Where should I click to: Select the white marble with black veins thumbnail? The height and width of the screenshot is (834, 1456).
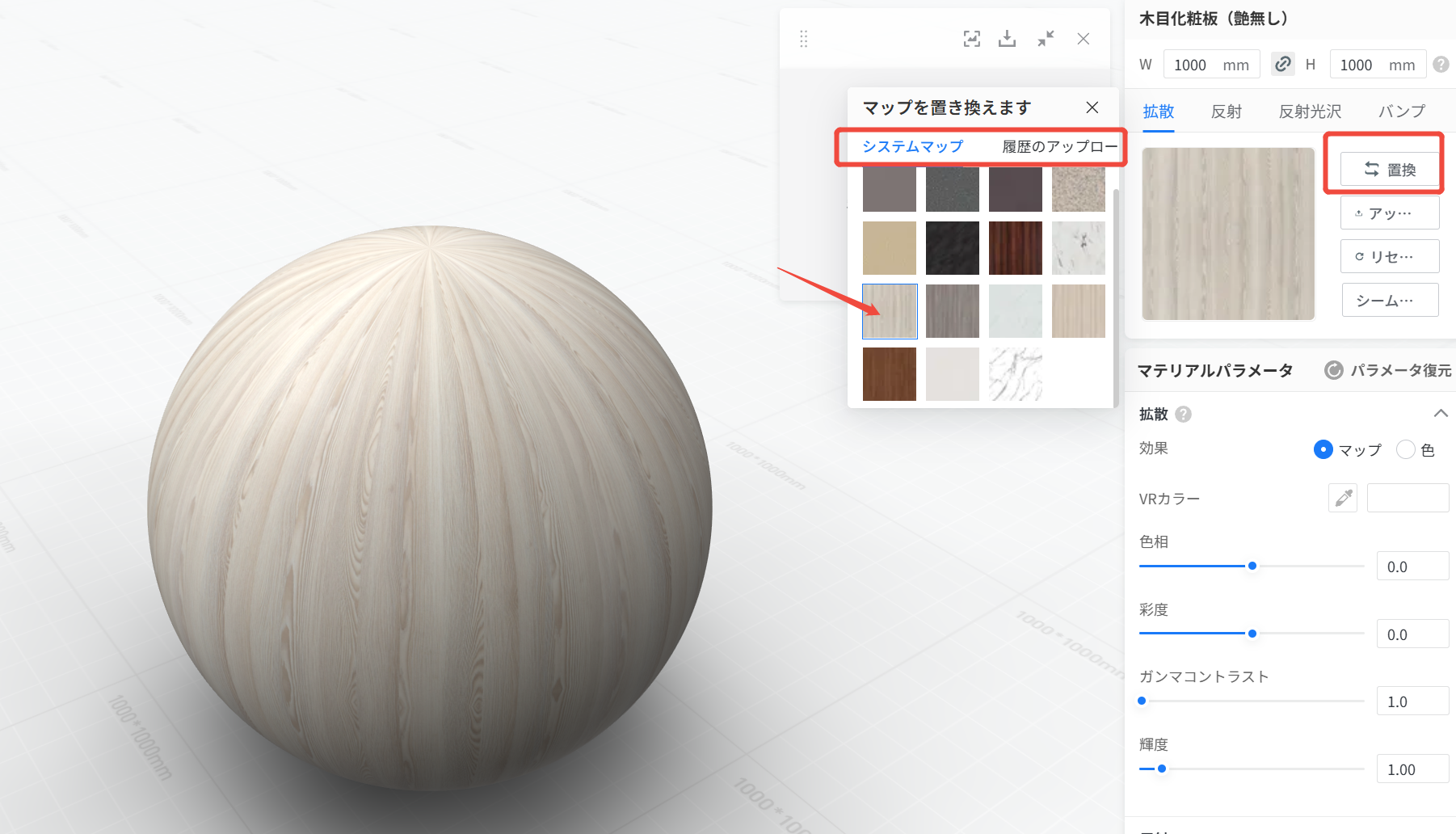coord(1016,374)
